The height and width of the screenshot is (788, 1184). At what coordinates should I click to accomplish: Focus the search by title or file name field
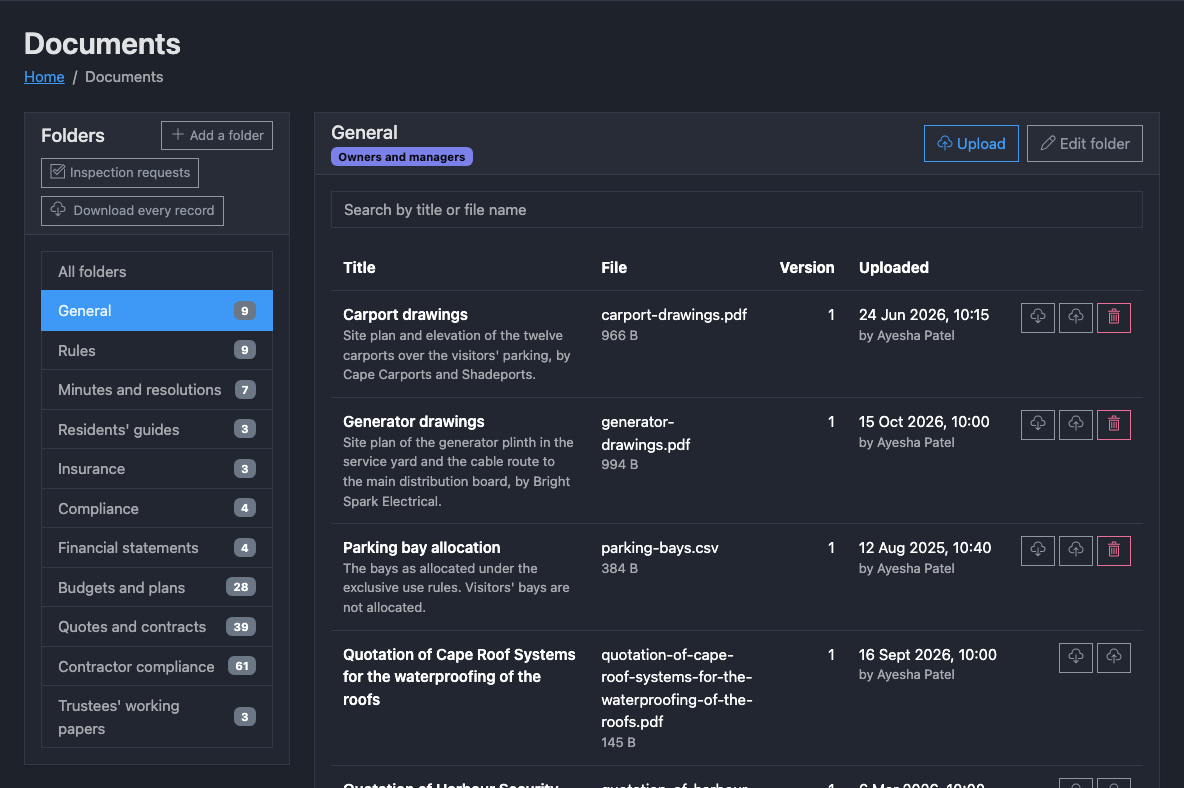[x=736, y=210]
